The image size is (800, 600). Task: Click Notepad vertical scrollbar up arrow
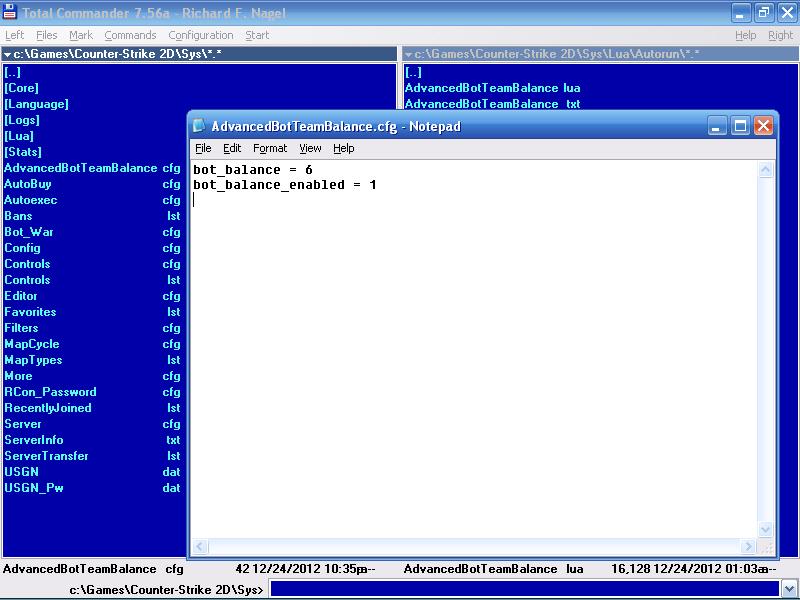[765, 170]
